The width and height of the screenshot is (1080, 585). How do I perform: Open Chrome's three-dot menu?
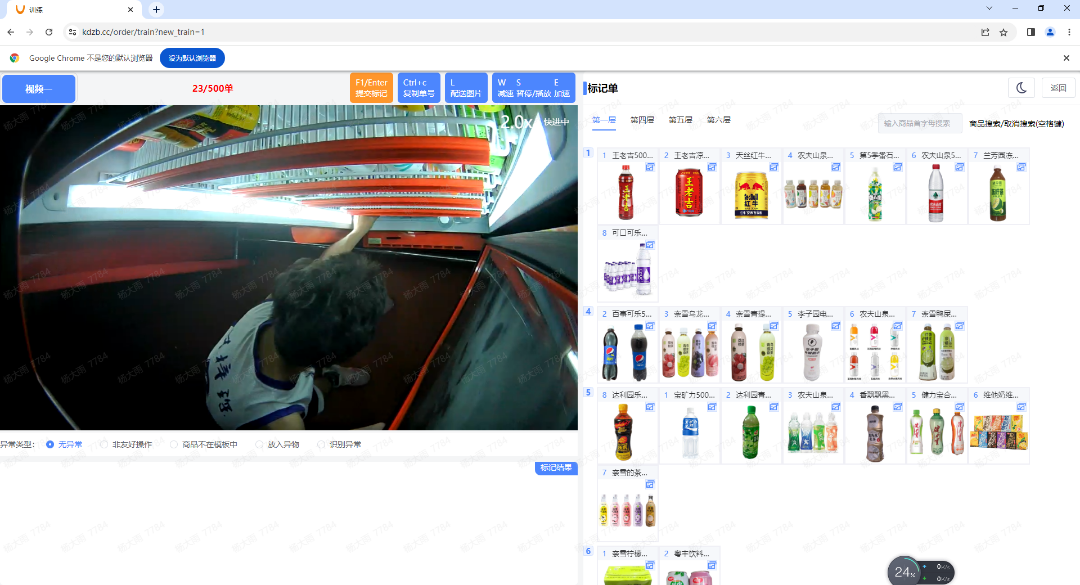click(x=1068, y=32)
